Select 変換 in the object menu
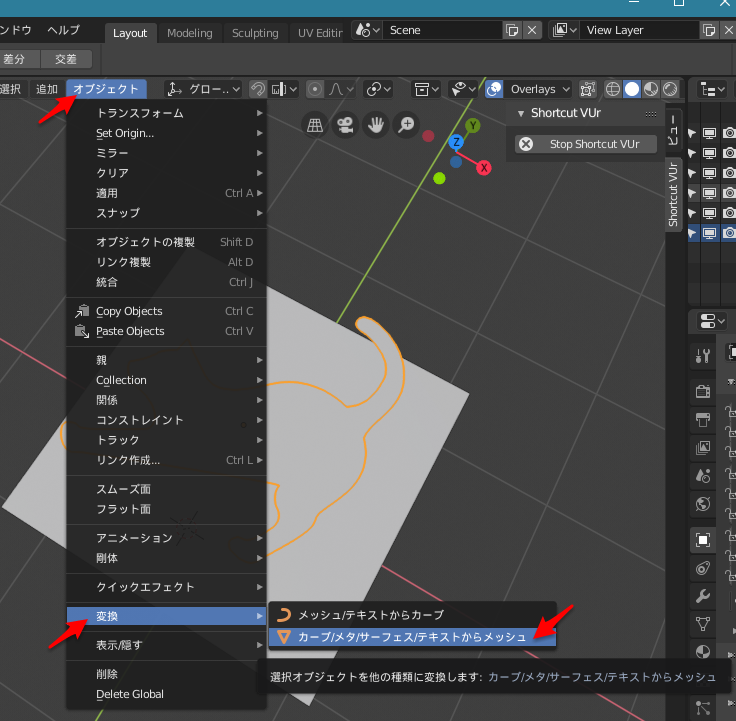The height and width of the screenshot is (721, 736). click(166, 616)
